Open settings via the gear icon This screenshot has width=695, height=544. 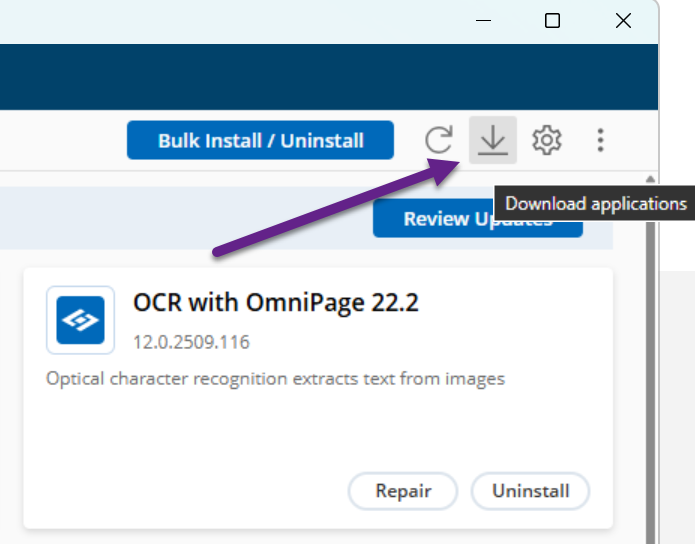pyautogui.click(x=547, y=140)
